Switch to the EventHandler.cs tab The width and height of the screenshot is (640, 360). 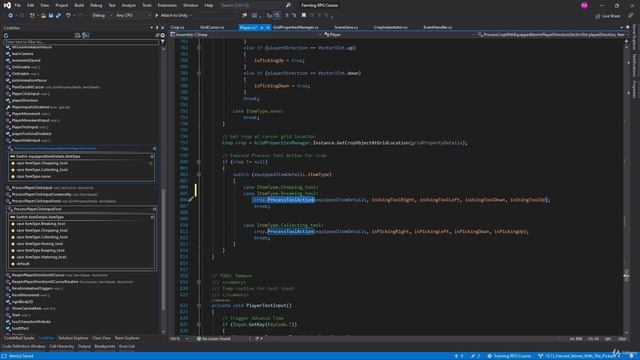438,27
